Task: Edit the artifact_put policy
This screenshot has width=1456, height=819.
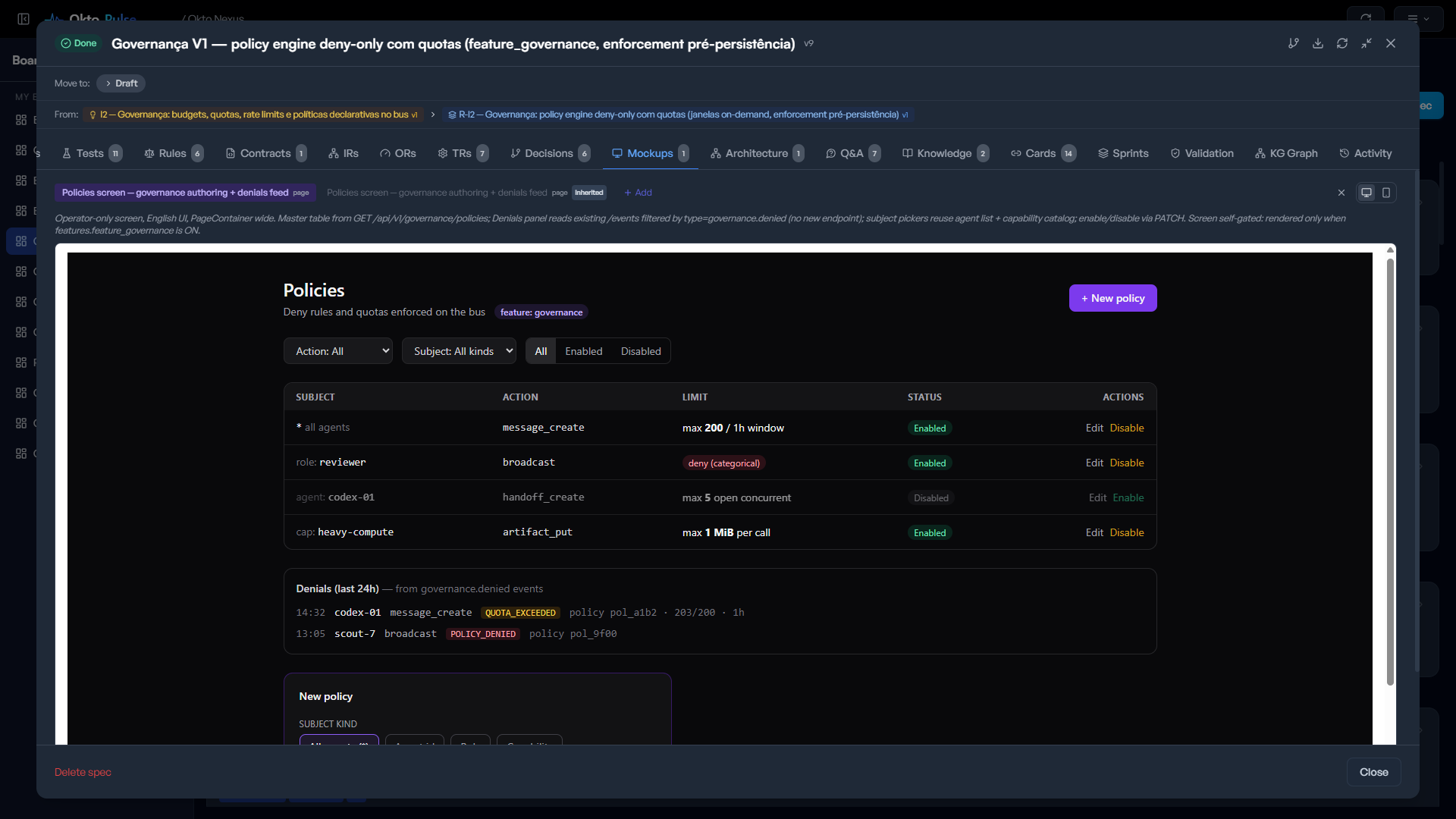Action: click(x=1094, y=532)
